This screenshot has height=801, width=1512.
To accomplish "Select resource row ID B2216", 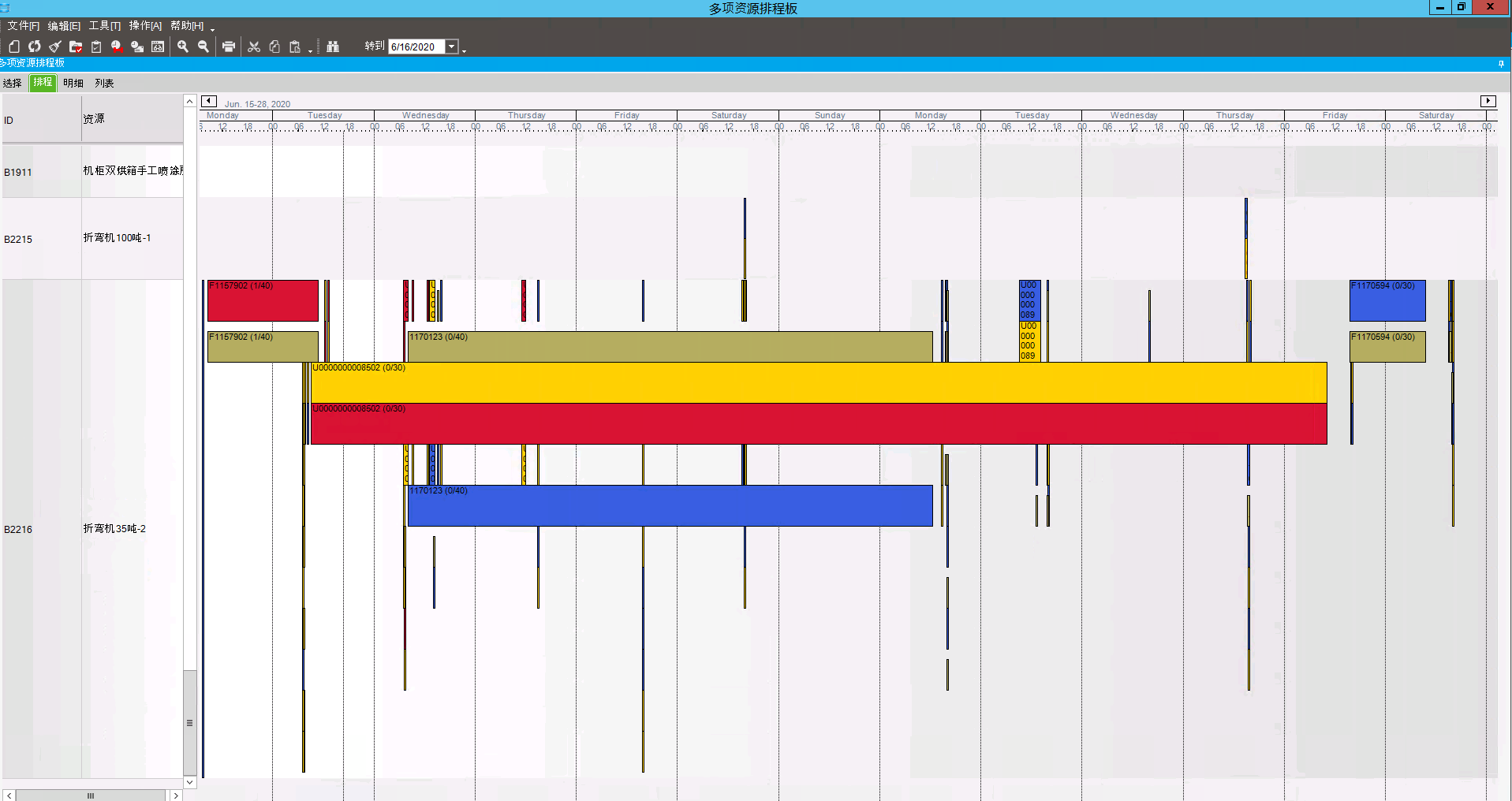I will click(x=18, y=529).
